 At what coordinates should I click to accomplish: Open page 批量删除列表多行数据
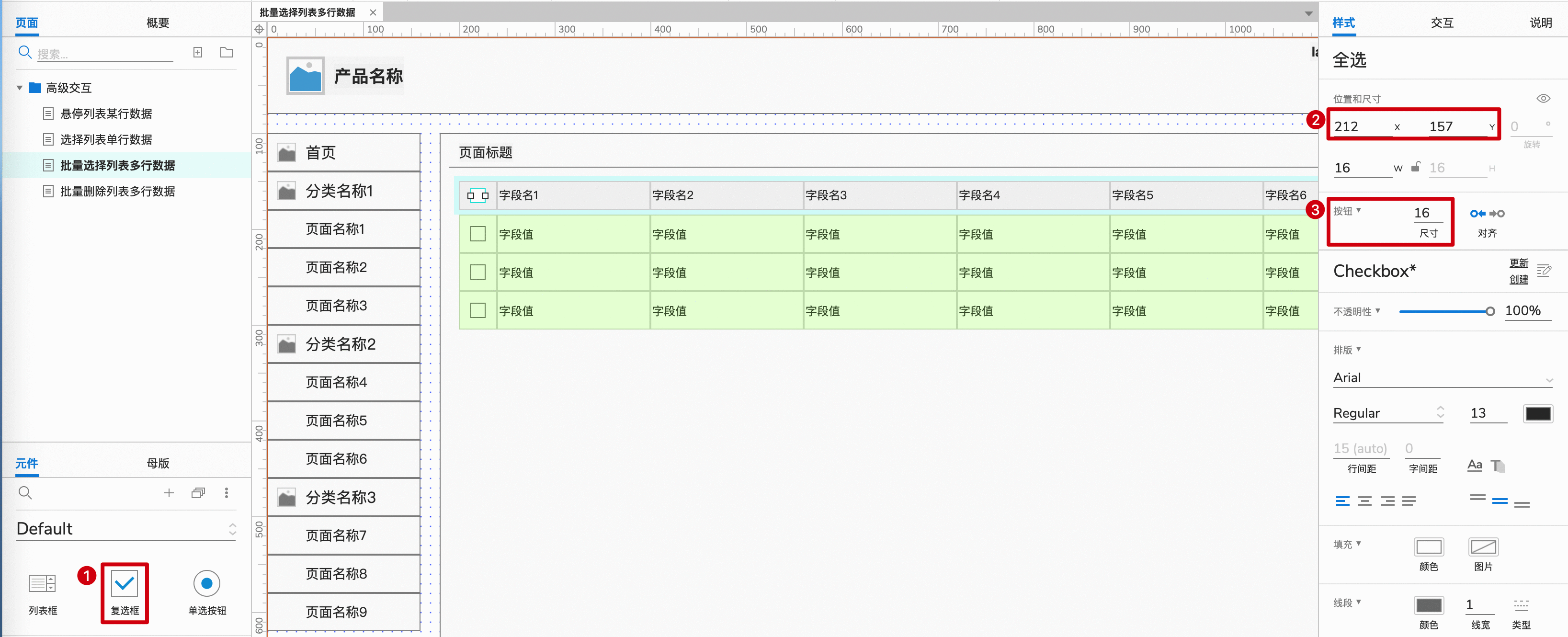[117, 191]
